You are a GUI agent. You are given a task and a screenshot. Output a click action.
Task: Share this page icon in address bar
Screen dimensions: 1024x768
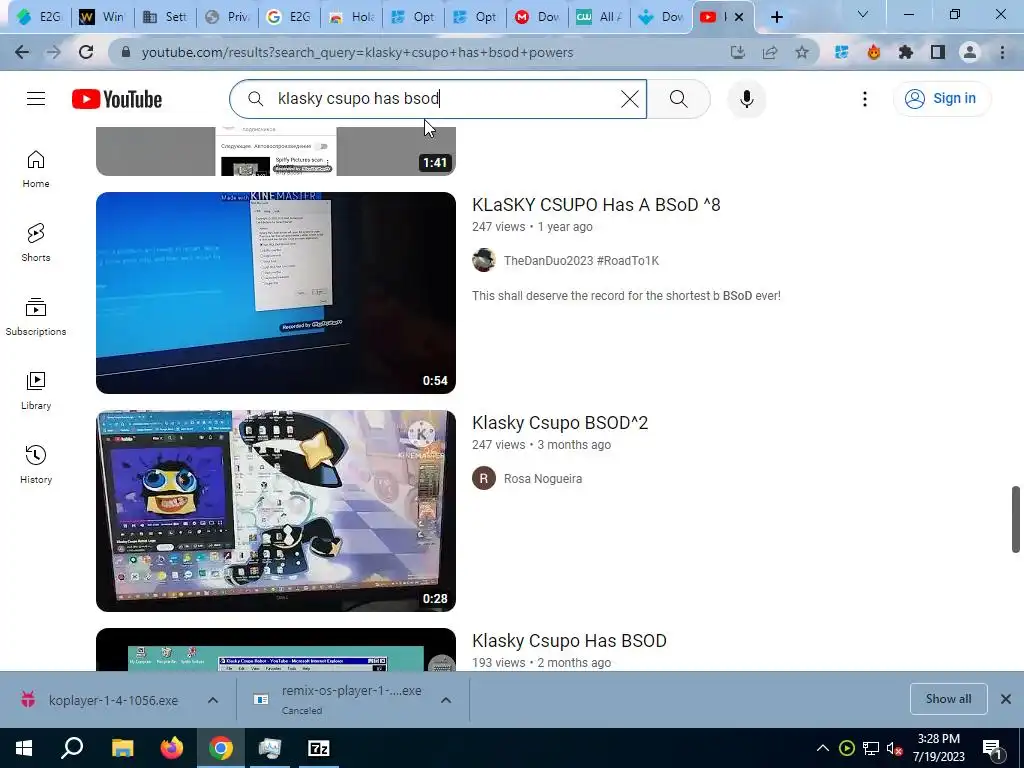point(769,52)
